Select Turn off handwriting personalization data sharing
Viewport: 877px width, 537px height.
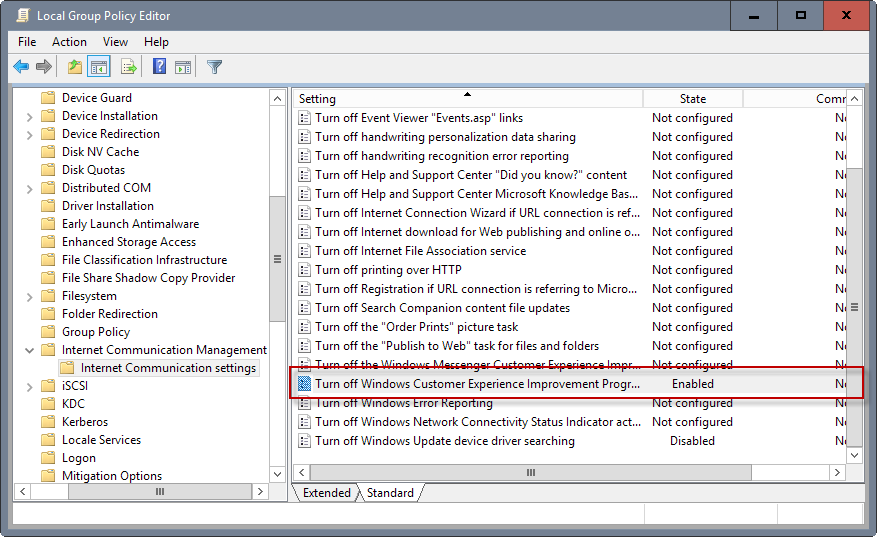pos(445,137)
